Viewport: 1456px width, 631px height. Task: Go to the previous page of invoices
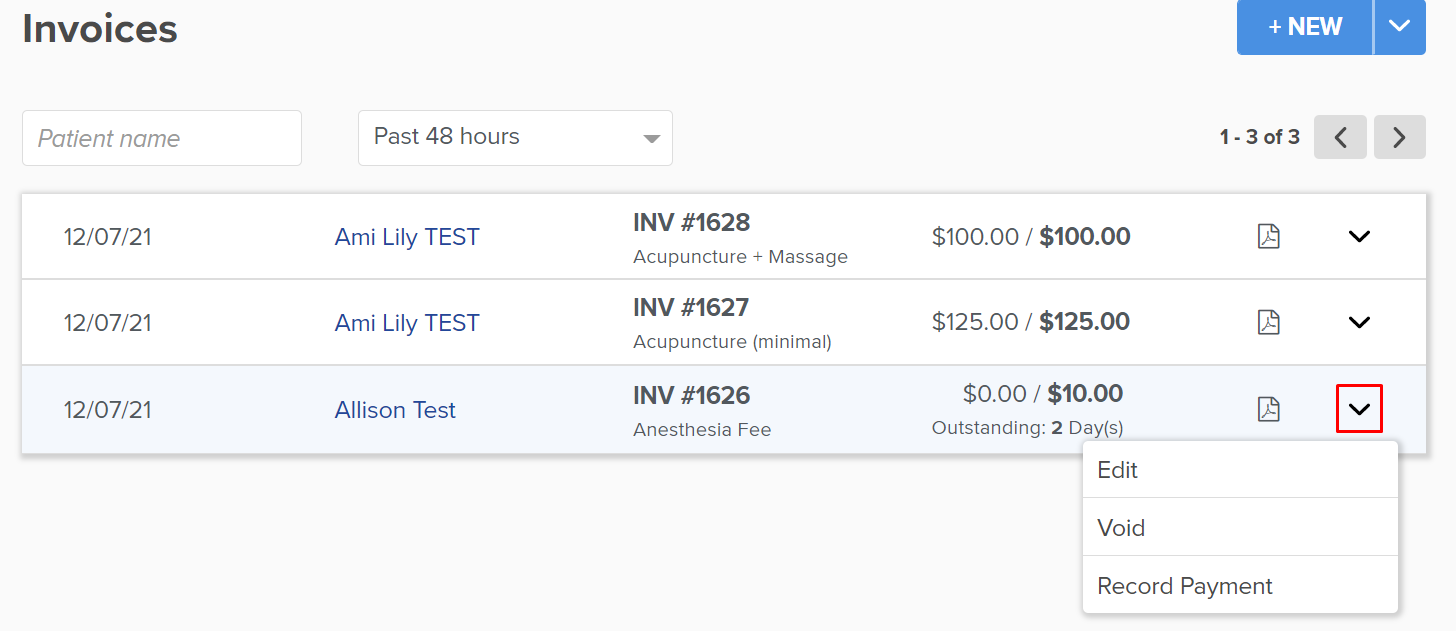tap(1340, 137)
